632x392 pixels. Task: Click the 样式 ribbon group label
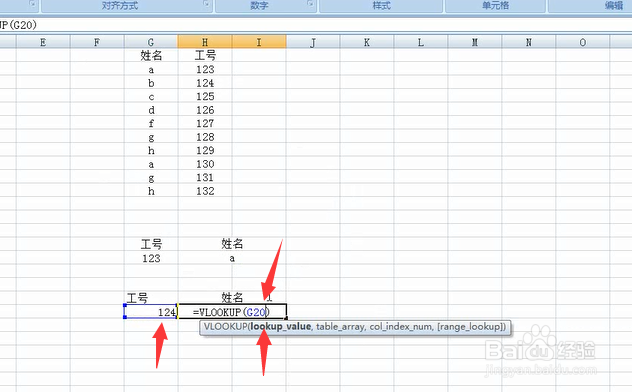coord(381,6)
